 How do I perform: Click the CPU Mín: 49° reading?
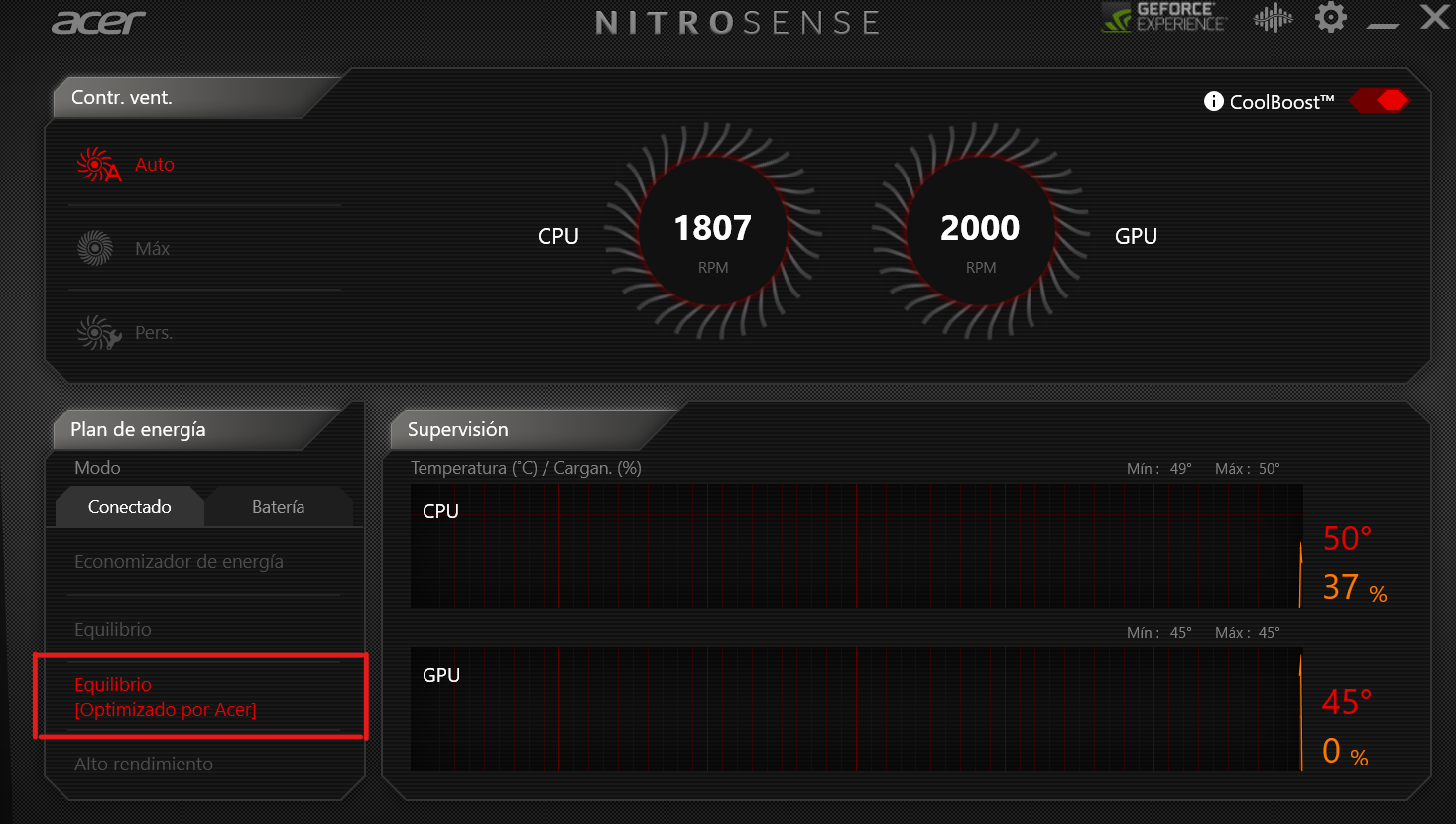click(x=1159, y=469)
